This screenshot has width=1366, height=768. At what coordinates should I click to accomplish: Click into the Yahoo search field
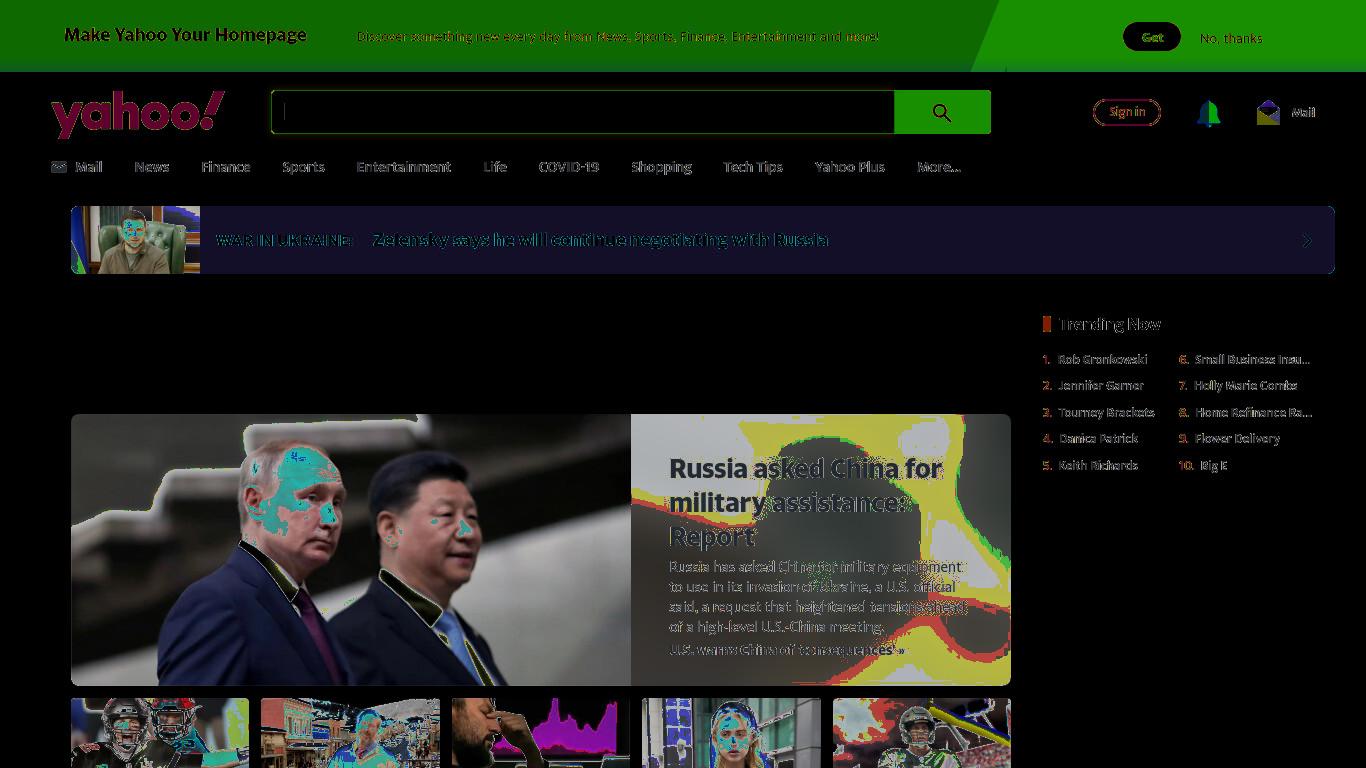[582, 112]
